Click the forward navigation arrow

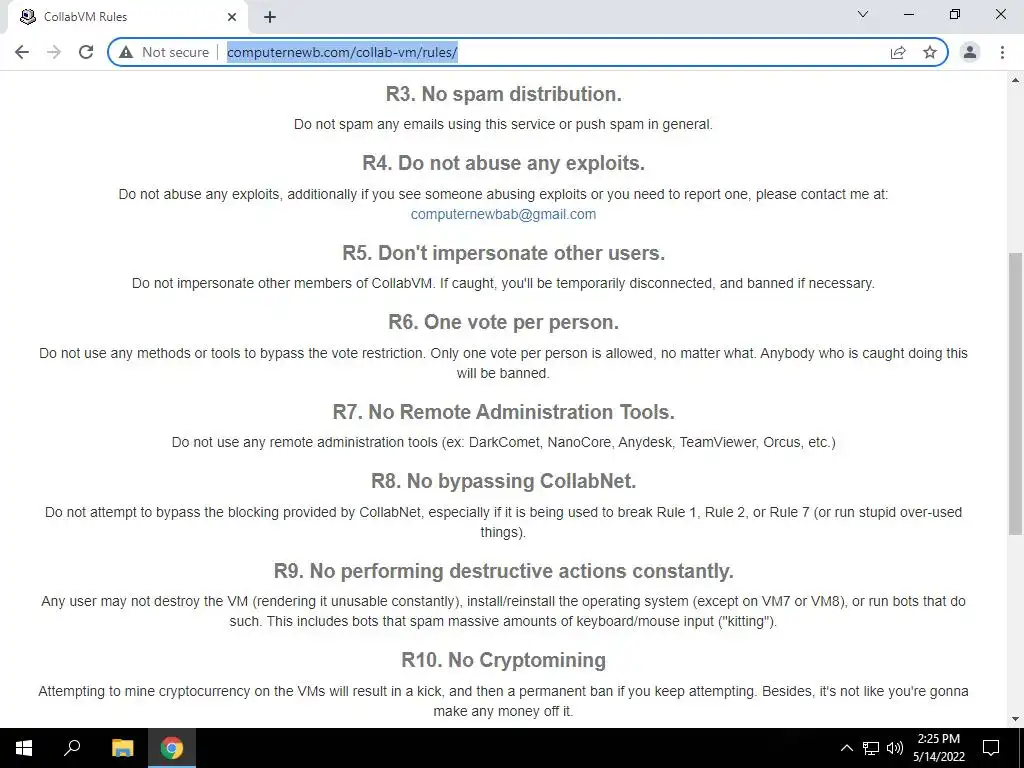[x=54, y=52]
